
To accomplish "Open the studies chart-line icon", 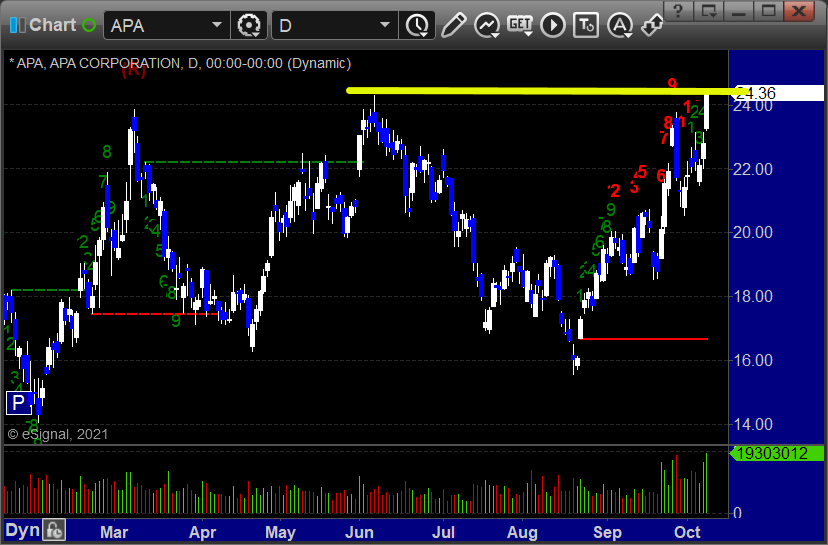I will point(487,25).
